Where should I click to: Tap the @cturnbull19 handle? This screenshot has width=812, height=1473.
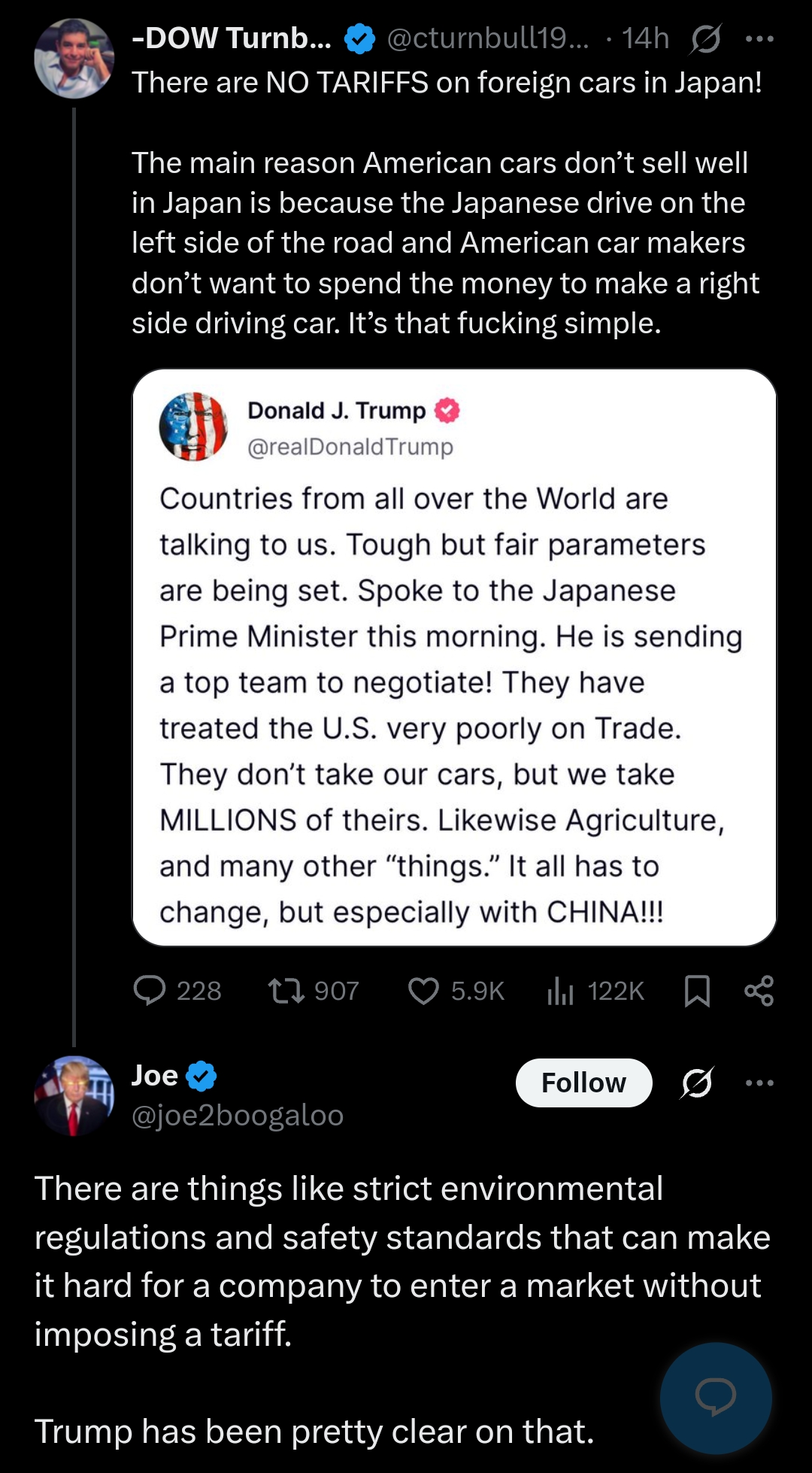point(489,38)
